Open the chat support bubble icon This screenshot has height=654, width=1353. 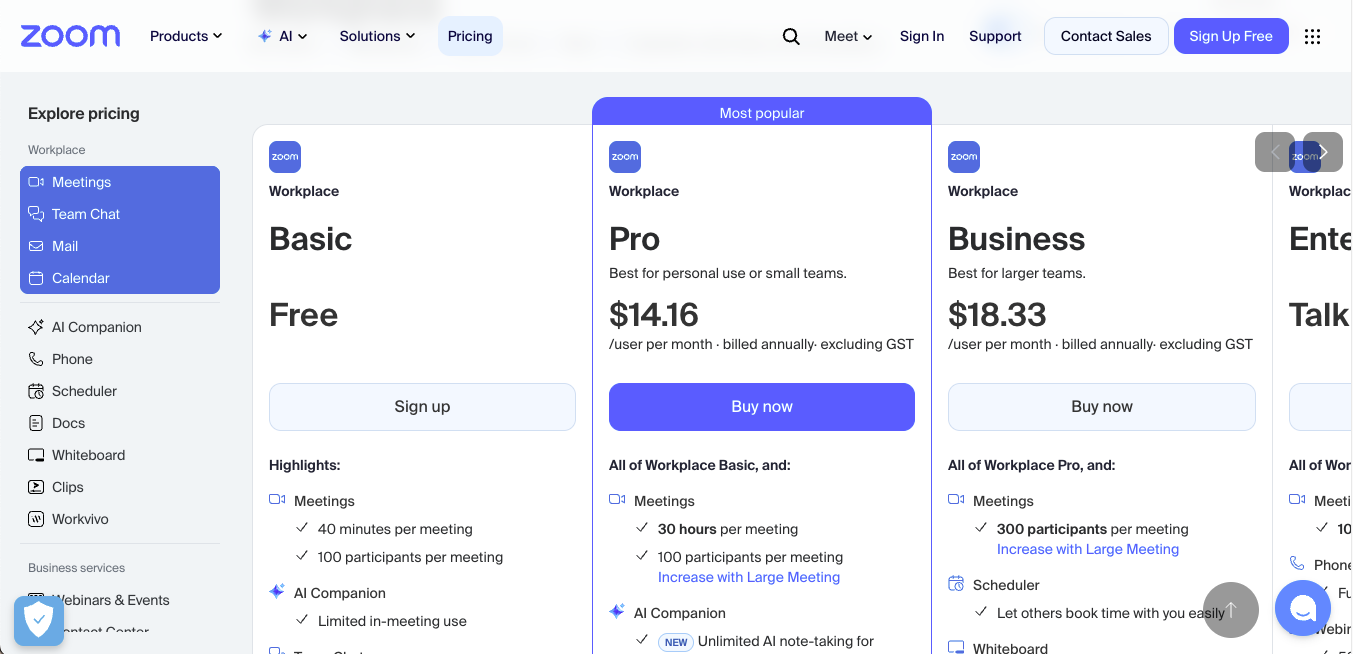[1303, 608]
